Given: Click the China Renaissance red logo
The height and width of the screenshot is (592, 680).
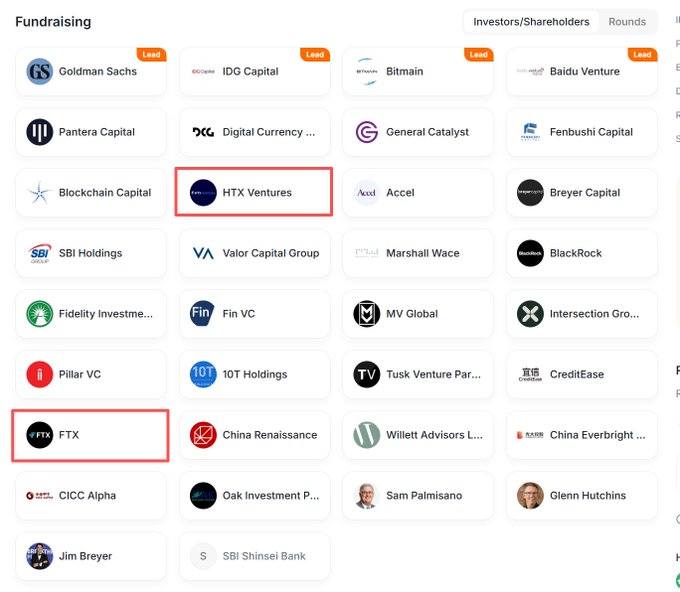Looking at the screenshot, I should pos(203,435).
